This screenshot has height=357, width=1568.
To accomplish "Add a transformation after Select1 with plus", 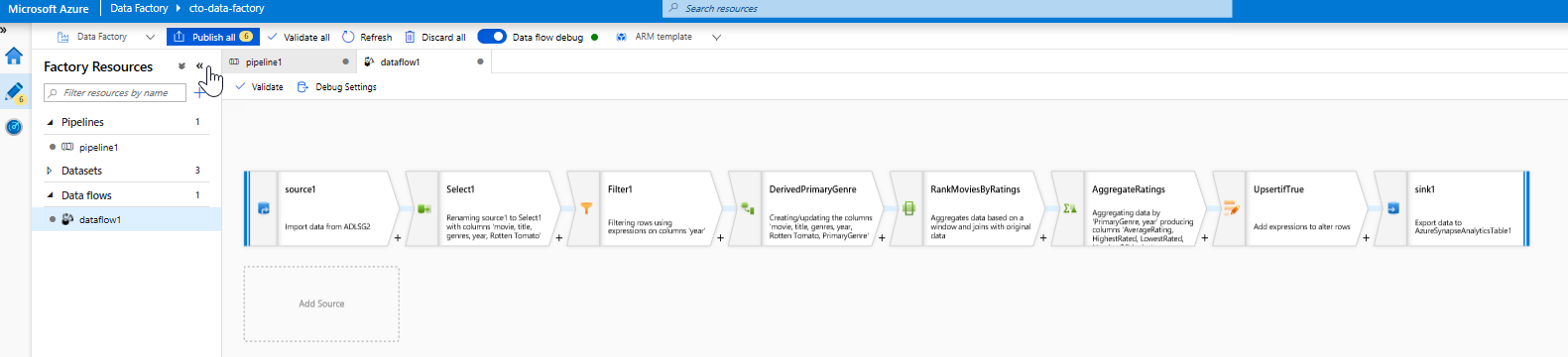I will [559, 238].
